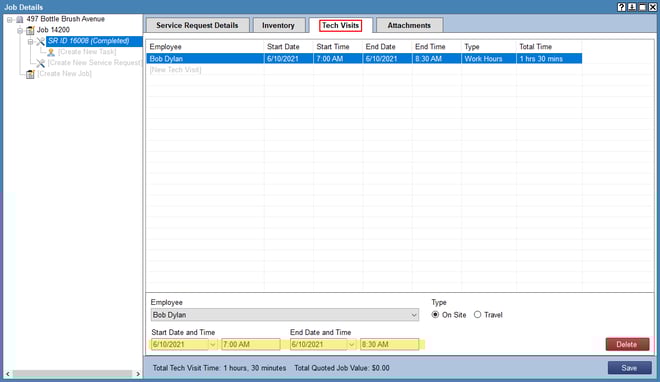Click the Create New Service Request tools icon
Viewport: 660px width, 382px height.
[x=40, y=63]
